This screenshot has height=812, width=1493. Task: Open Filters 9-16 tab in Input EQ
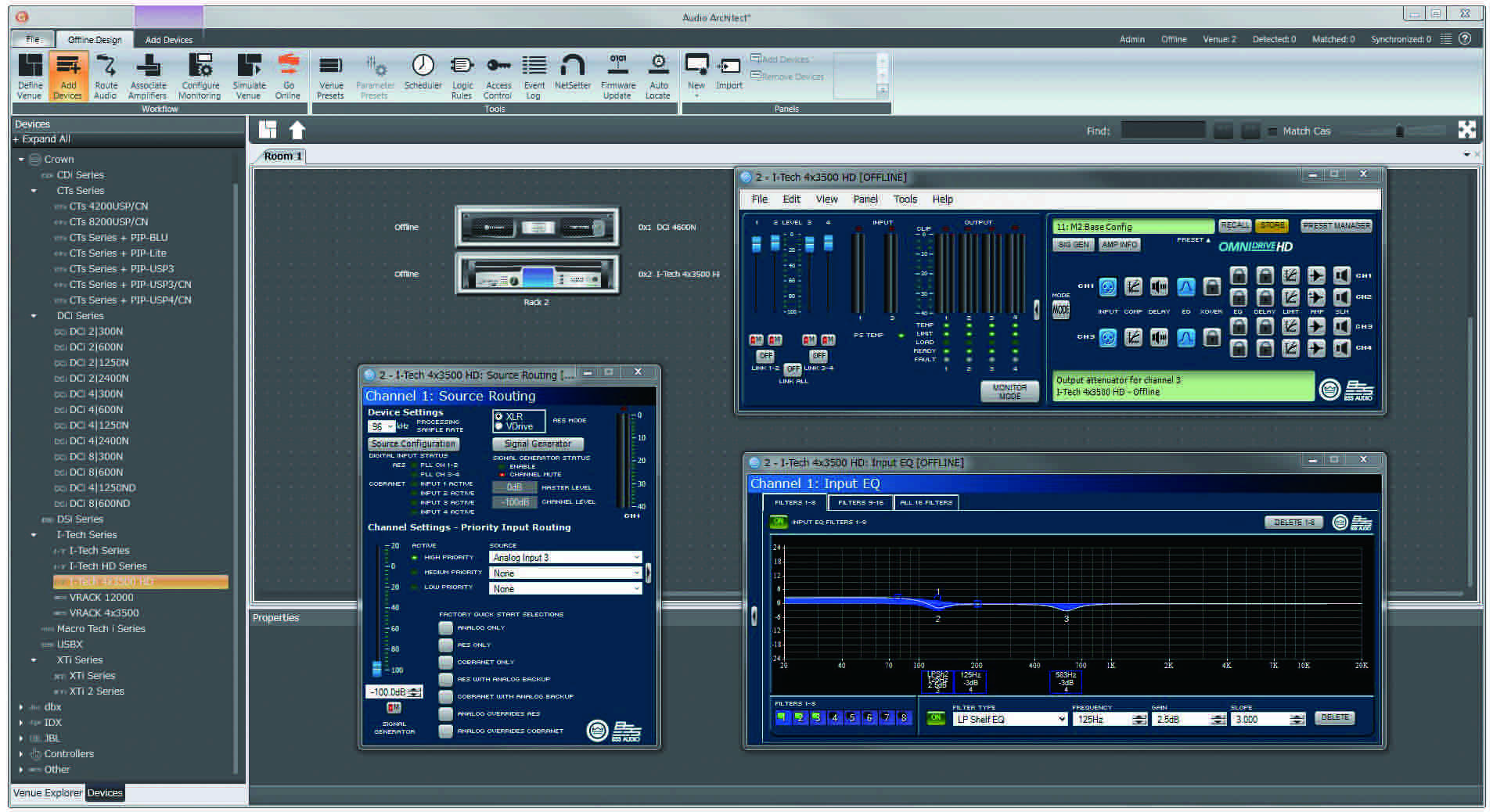point(860,502)
